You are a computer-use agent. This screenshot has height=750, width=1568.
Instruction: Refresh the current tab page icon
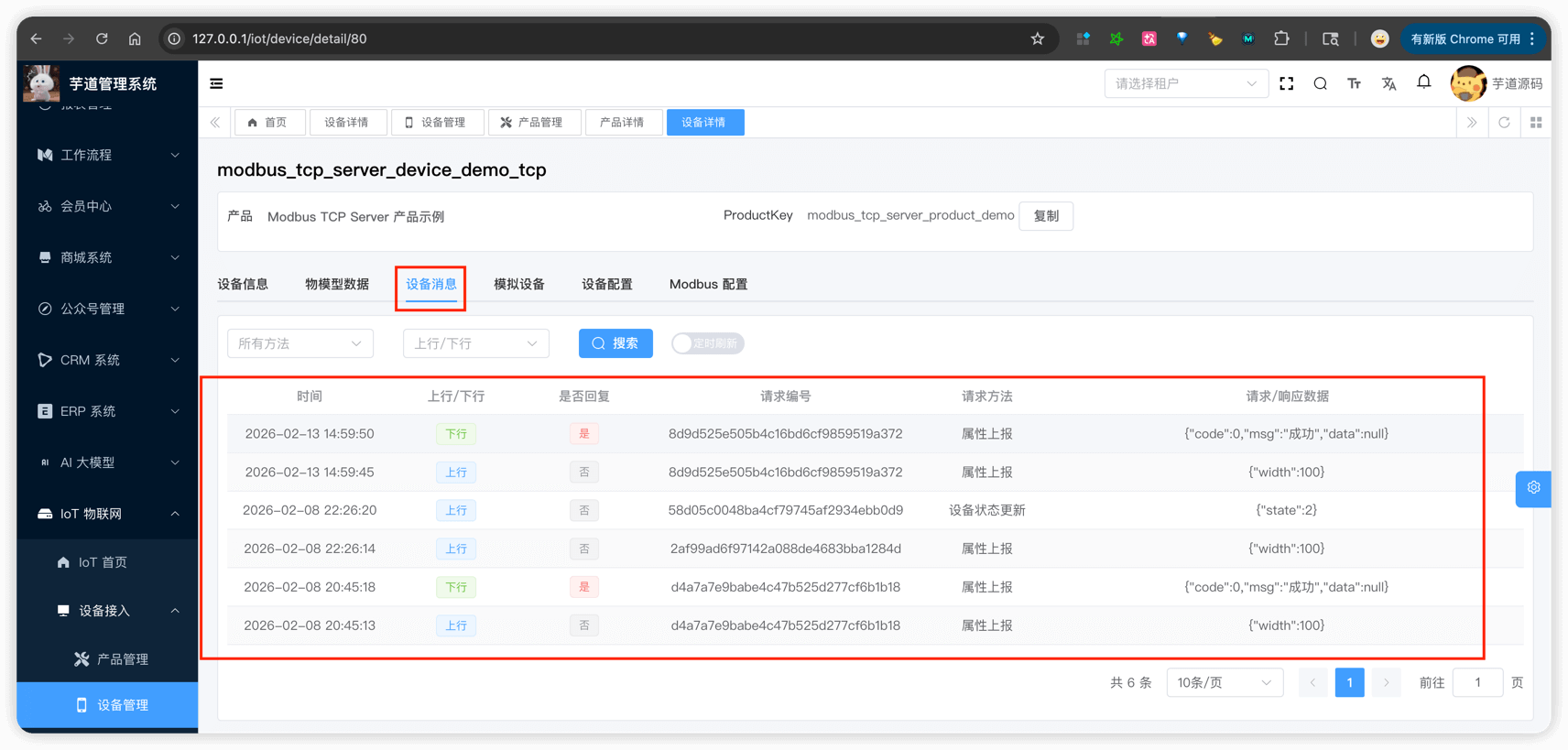[1504, 123]
